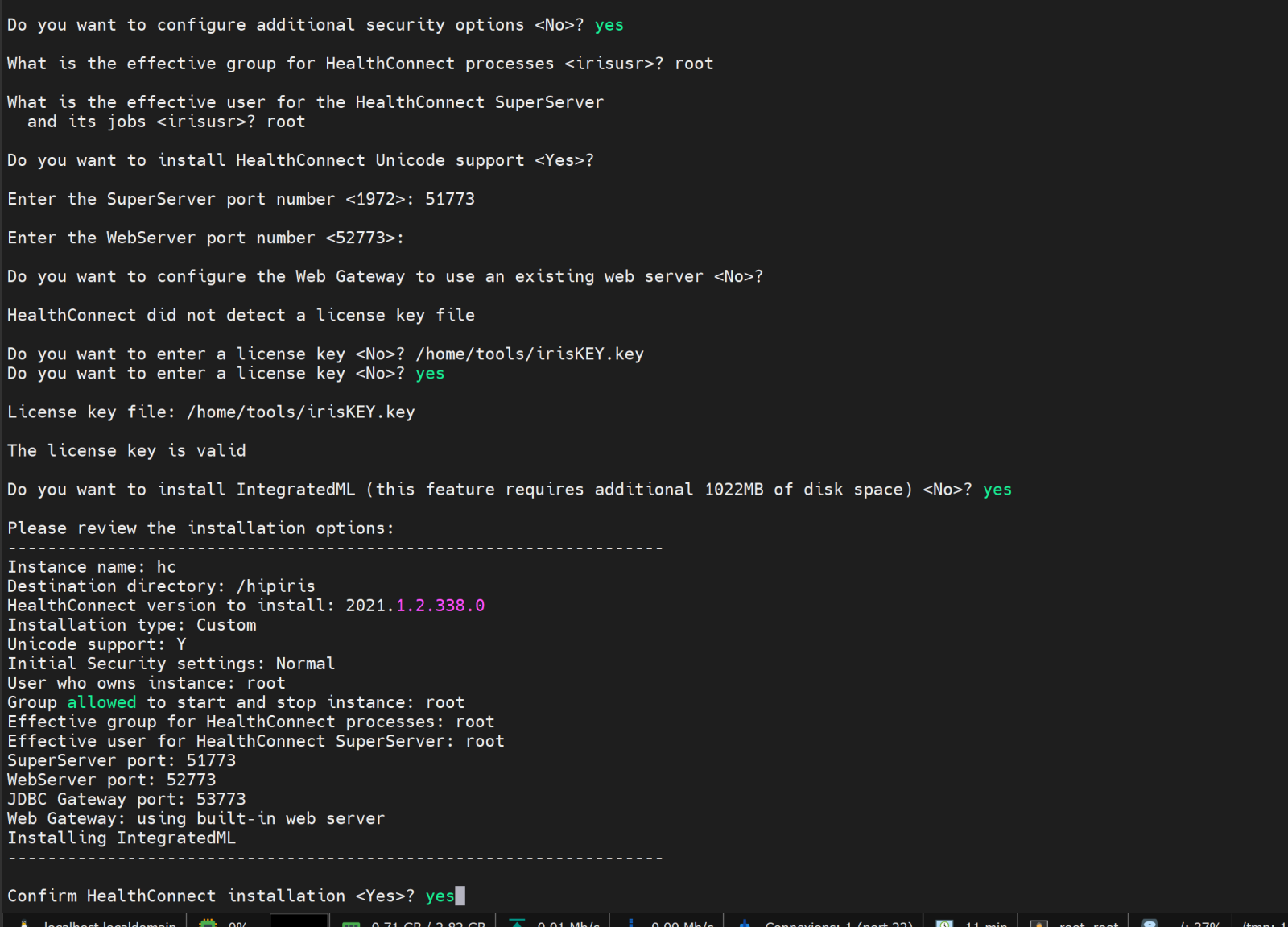The image size is (1288, 927).
Task: Click 'What is the effective user' SuperServer line
Action: pyautogui.click(x=305, y=102)
